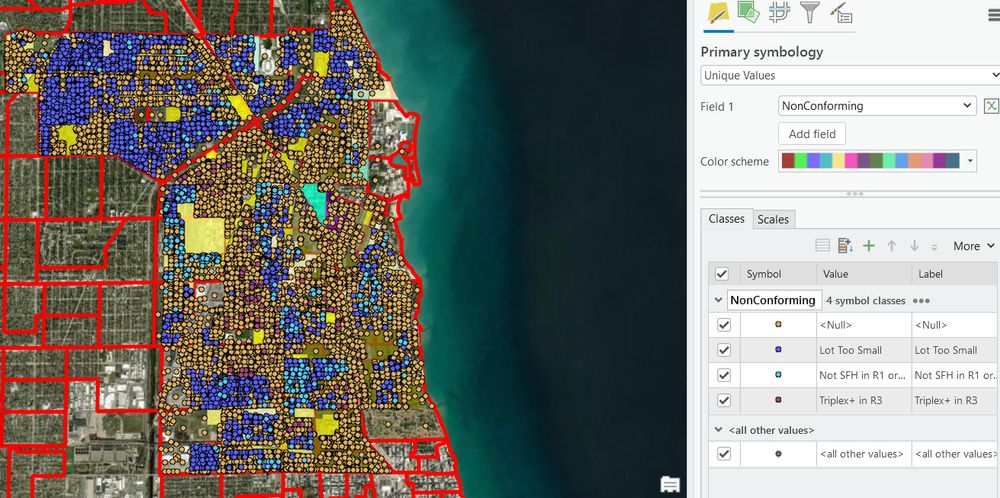Edit the blue symbol for Lot Too Small

pos(778,350)
